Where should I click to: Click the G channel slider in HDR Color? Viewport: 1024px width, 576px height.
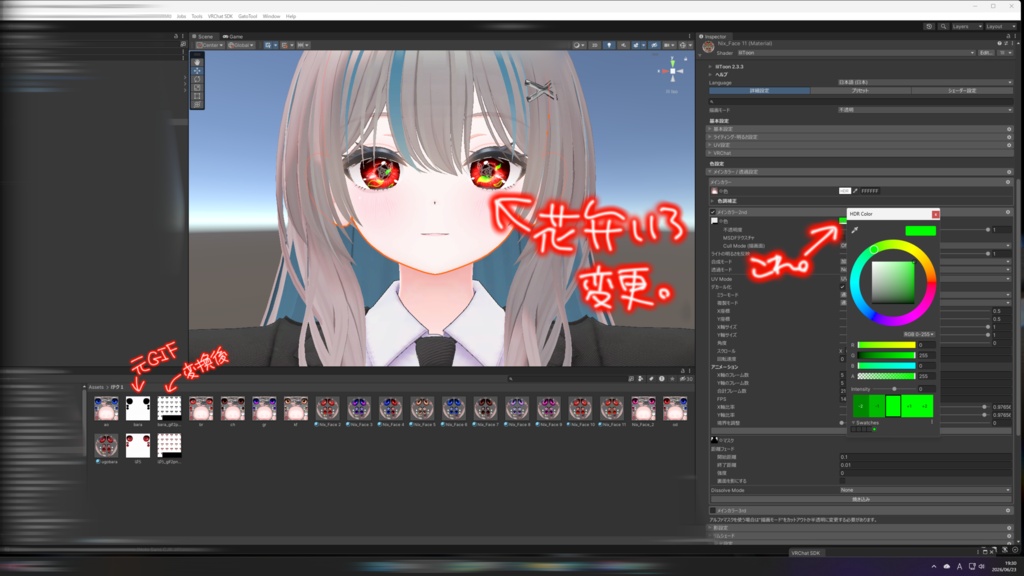(x=886, y=355)
